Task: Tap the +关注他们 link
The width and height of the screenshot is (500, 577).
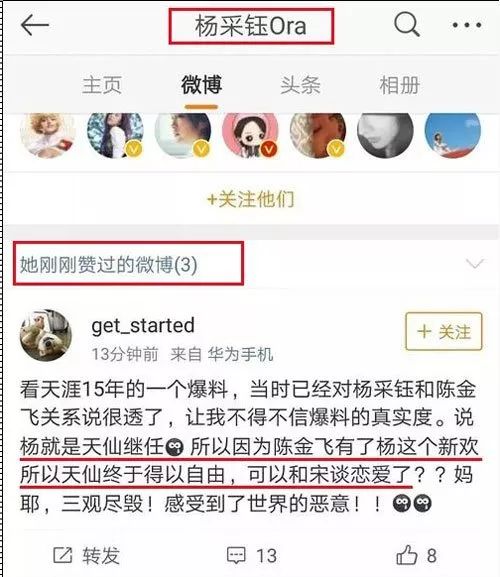Action: click(250, 199)
